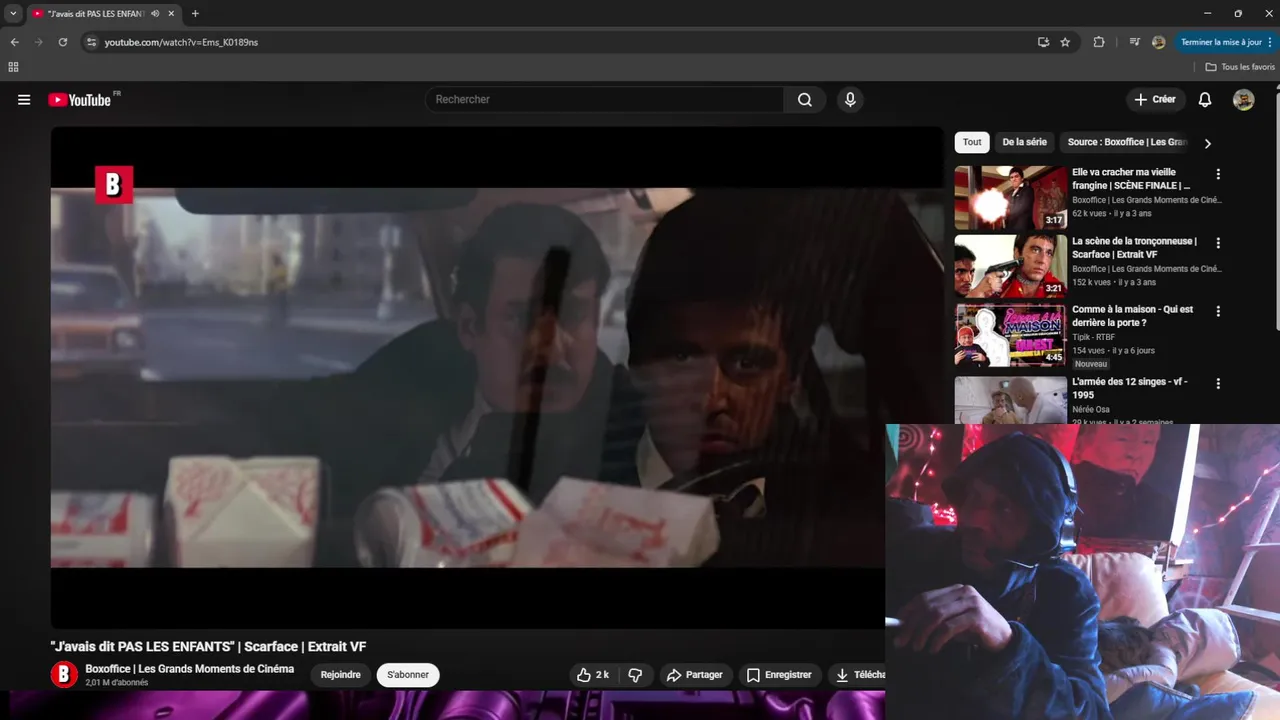Reload the page
This screenshot has height=720, width=1280.
[x=62, y=42]
